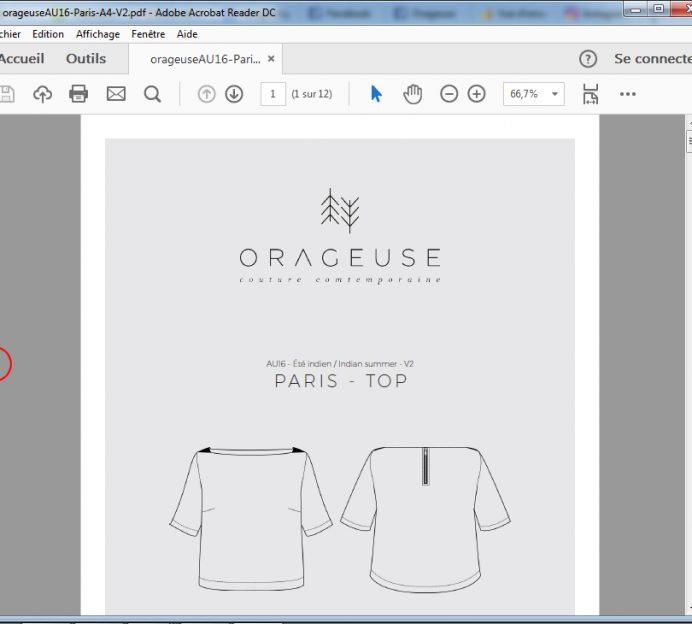Click the upload to cloud icon
692x624 pixels.
pos(42,94)
